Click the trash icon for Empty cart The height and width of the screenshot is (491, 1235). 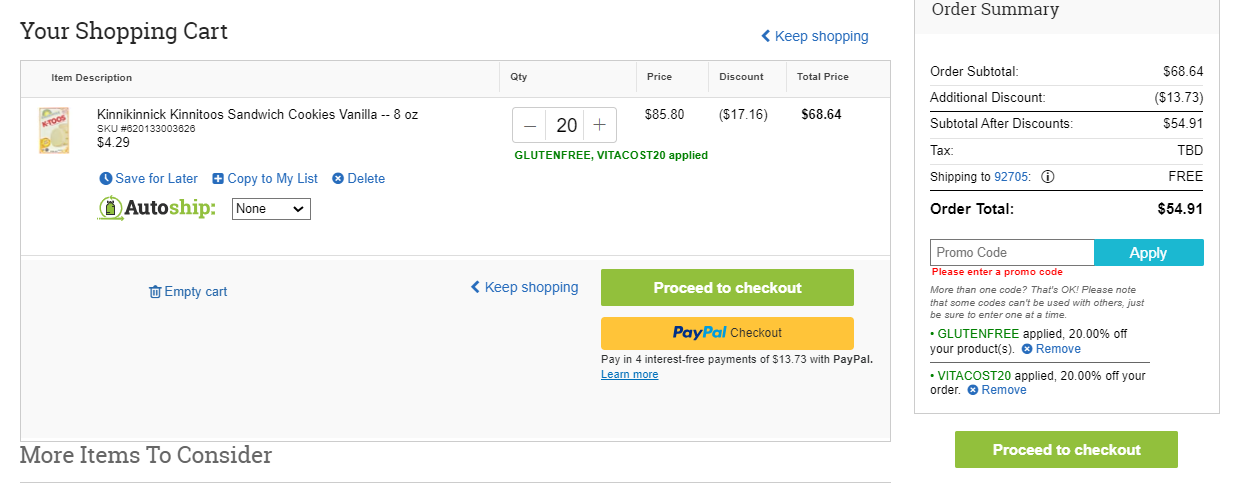coord(155,292)
